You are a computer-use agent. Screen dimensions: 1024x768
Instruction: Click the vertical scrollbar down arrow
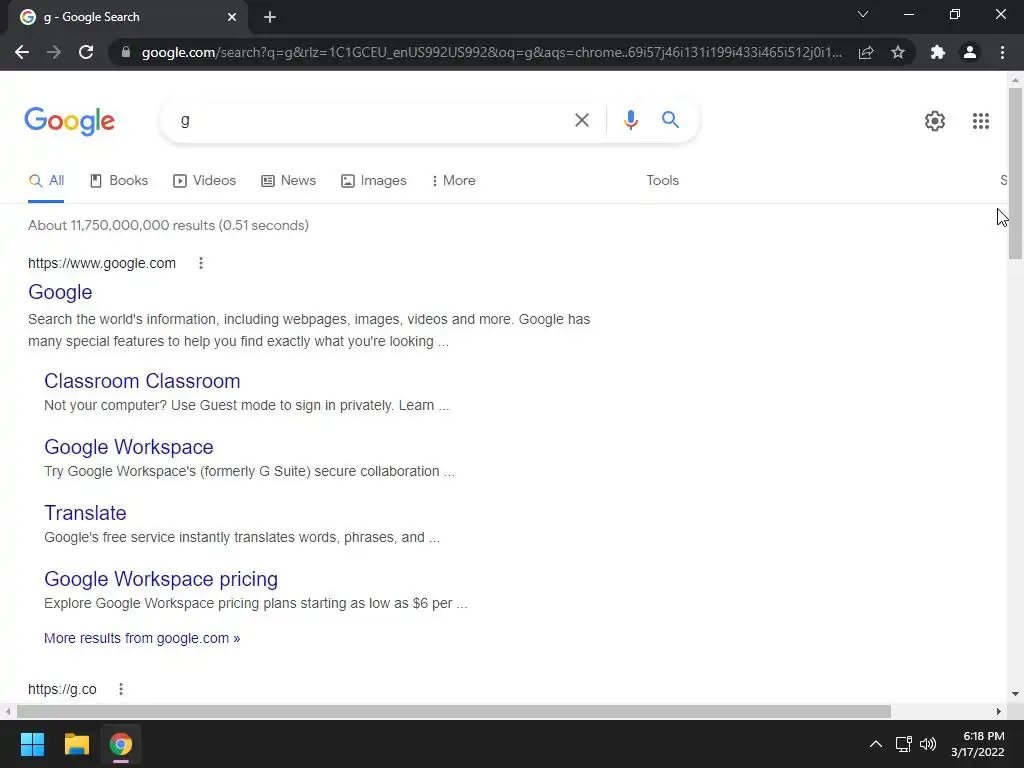point(1015,694)
